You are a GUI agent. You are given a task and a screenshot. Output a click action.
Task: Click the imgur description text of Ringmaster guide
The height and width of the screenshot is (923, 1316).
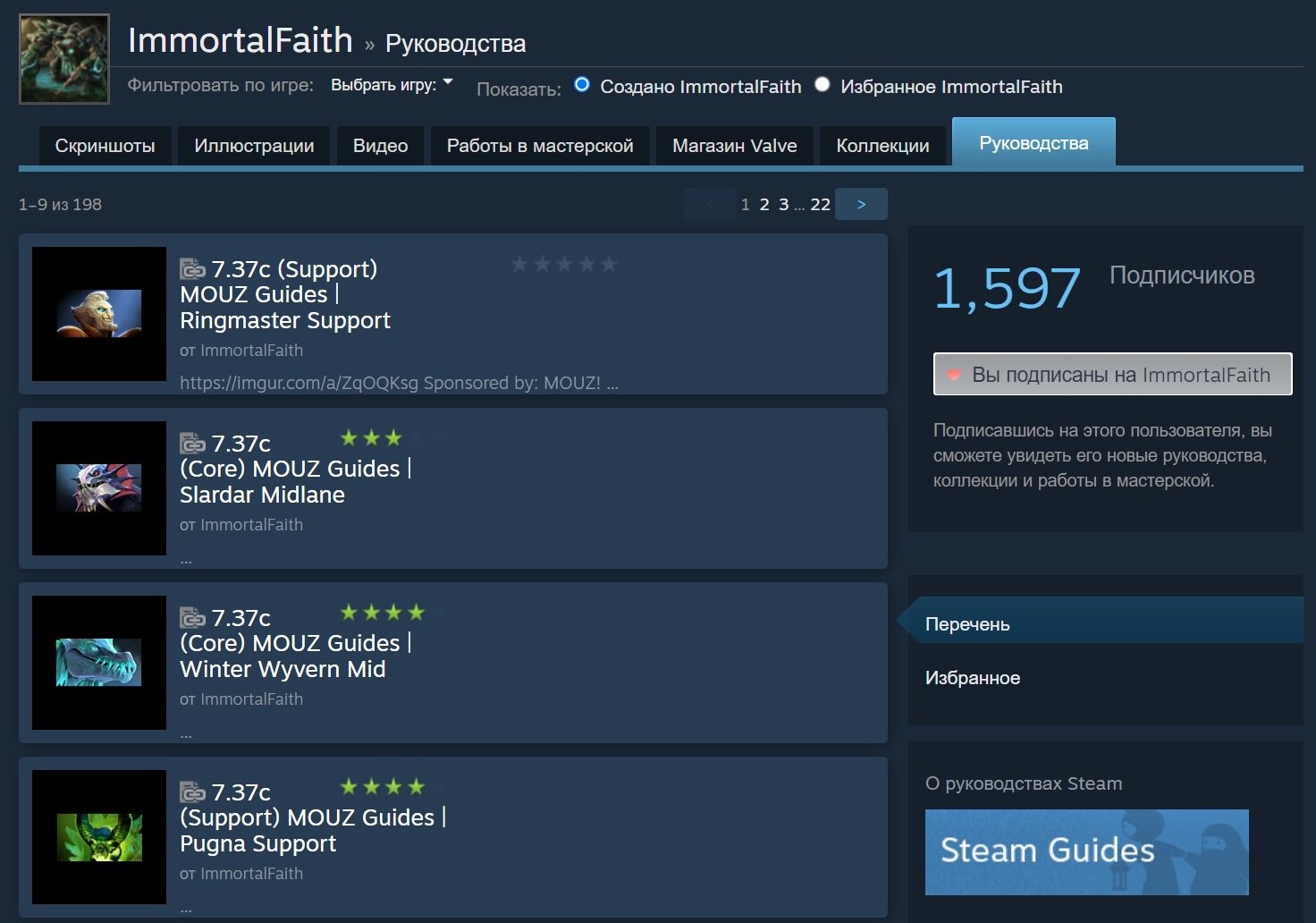point(399,383)
